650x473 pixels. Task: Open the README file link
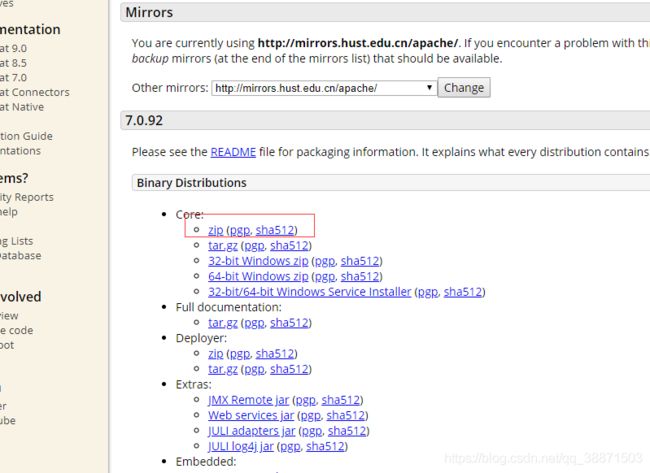pos(233,152)
